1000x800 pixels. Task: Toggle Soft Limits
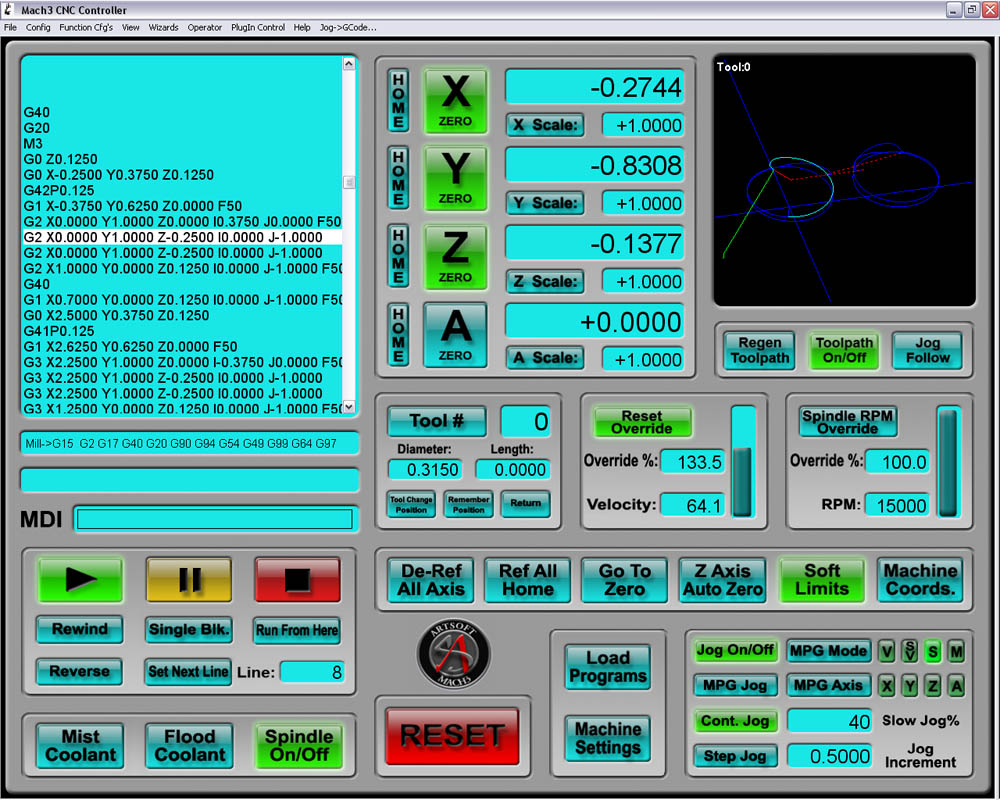(822, 579)
